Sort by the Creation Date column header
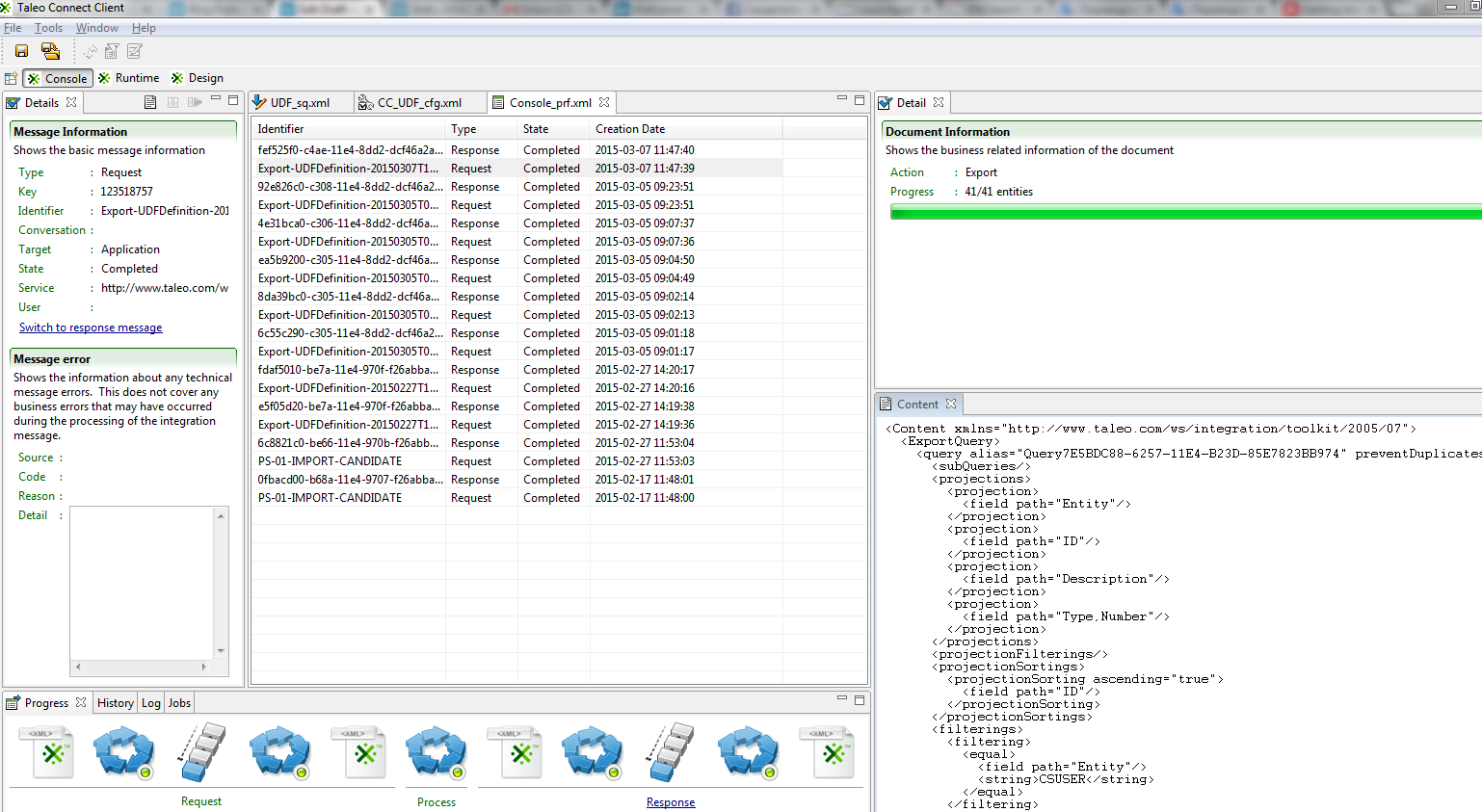1482x812 pixels. tap(630, 129)
